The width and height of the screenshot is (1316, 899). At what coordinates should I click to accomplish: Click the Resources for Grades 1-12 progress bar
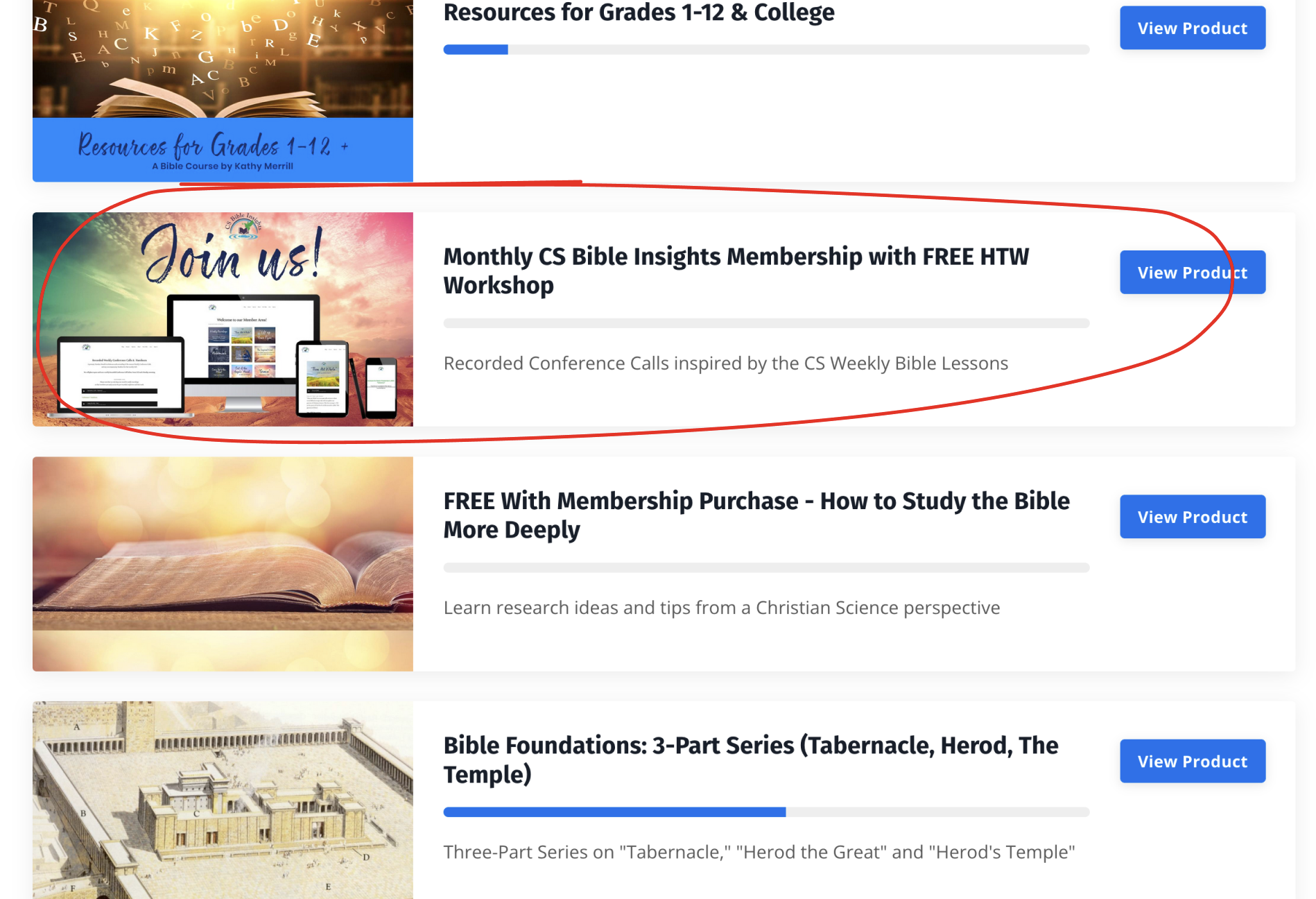766,49
